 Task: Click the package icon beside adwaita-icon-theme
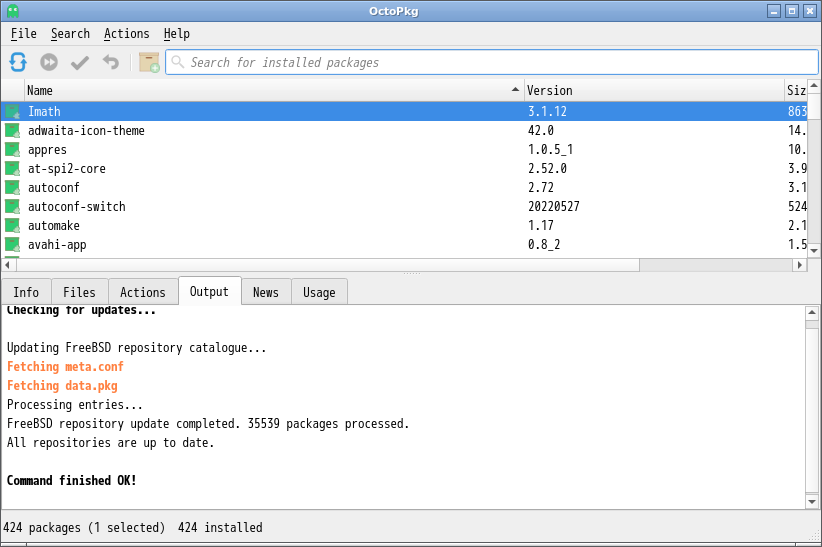tap(13, 130)
